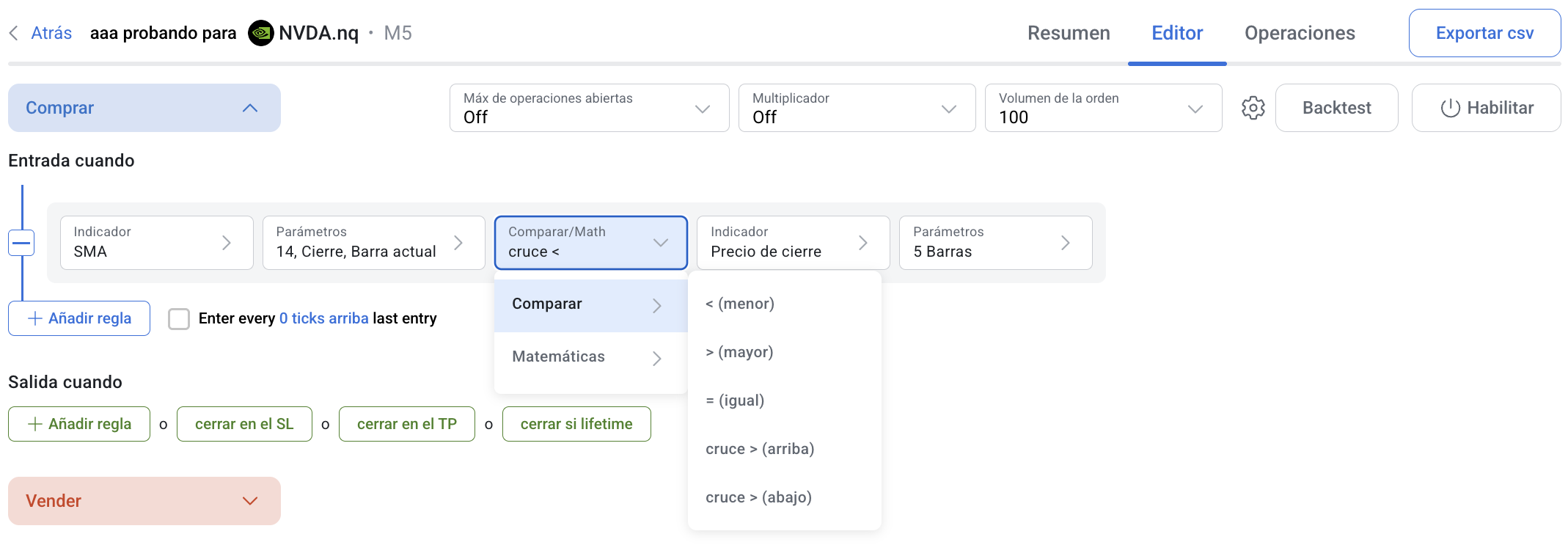
Task: Expand the Vender section
Action: [249, 501]
